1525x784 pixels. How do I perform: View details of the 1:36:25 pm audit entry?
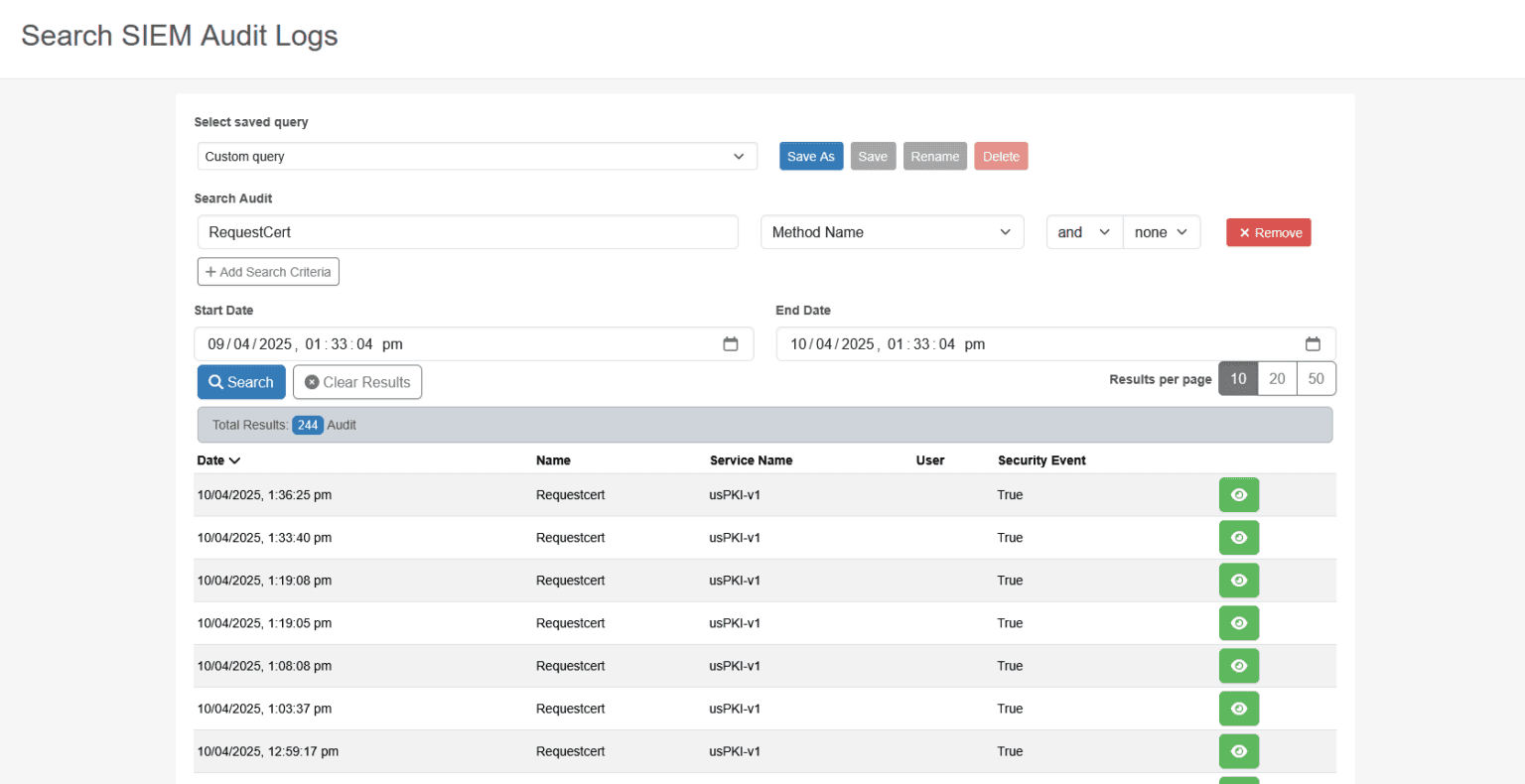pos(1238,495)
